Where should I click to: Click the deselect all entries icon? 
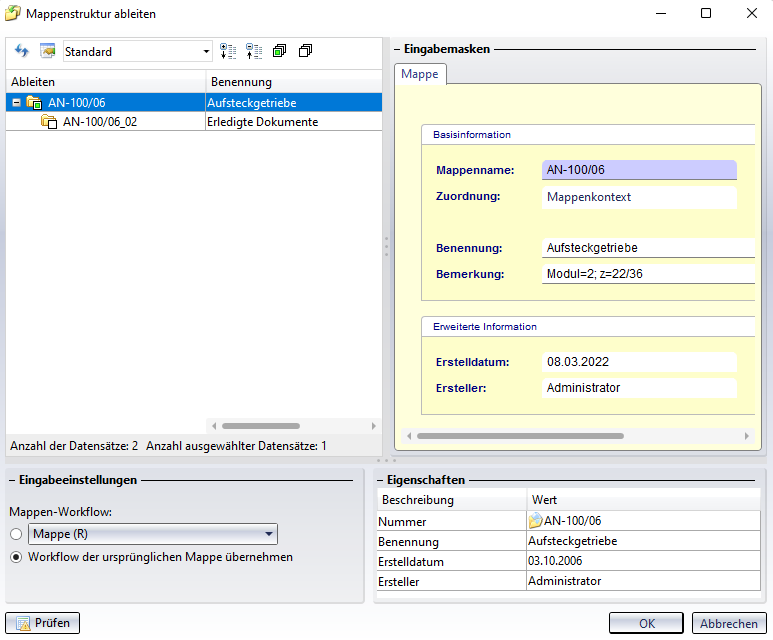click(306, 51)
